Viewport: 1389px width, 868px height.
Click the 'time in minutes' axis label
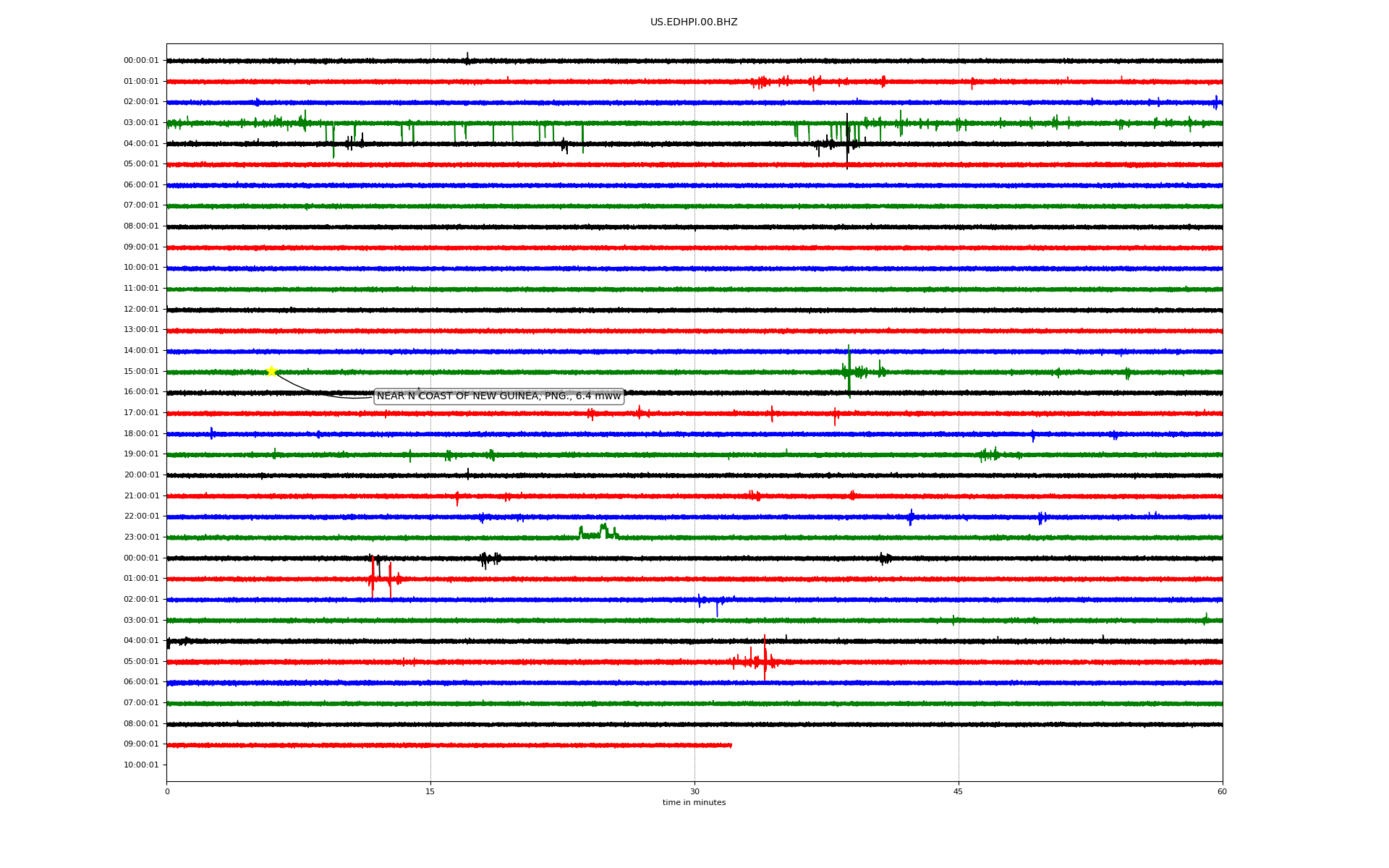tap(694, 802)
